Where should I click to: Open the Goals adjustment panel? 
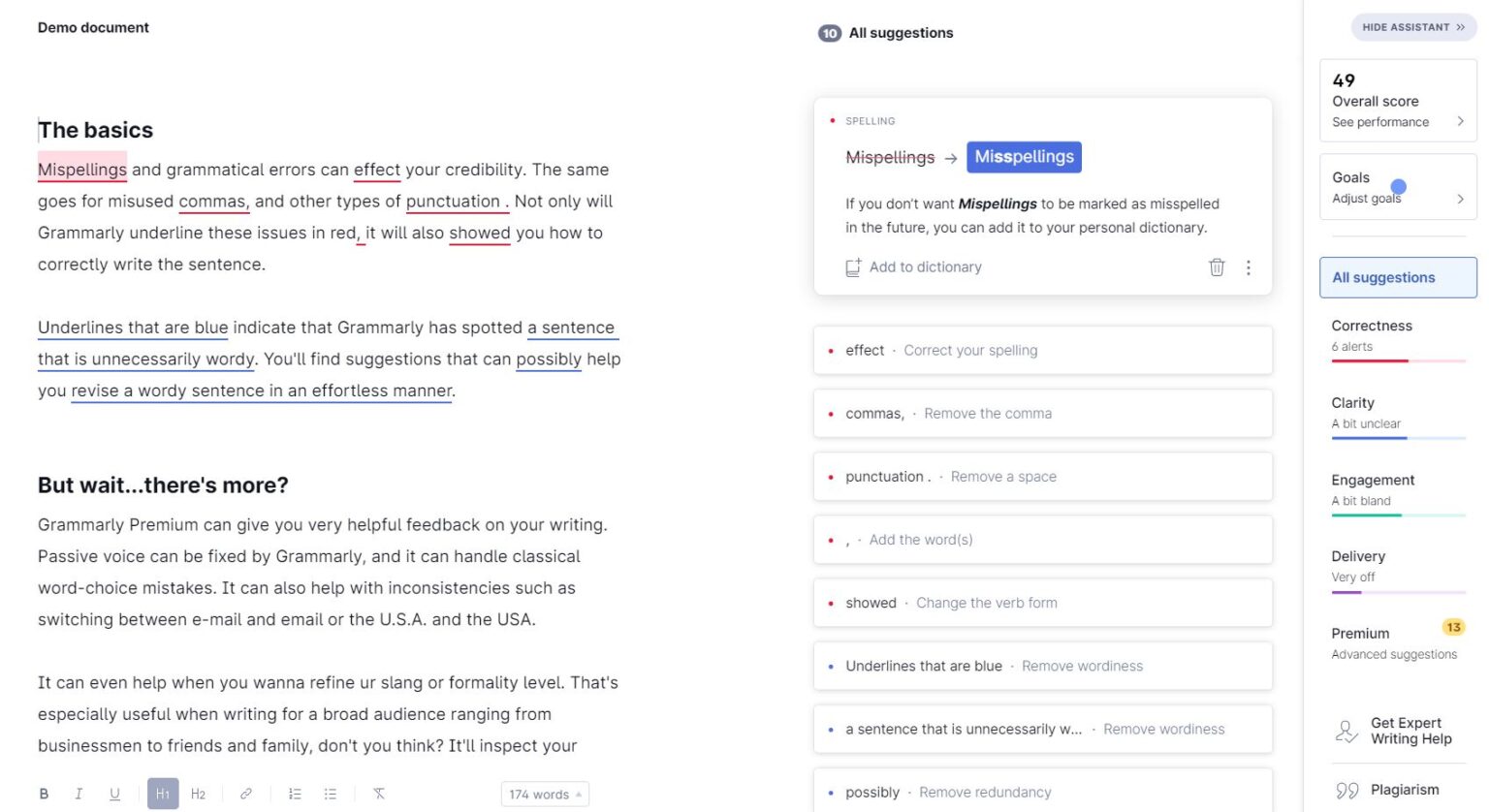[1397, 187]
